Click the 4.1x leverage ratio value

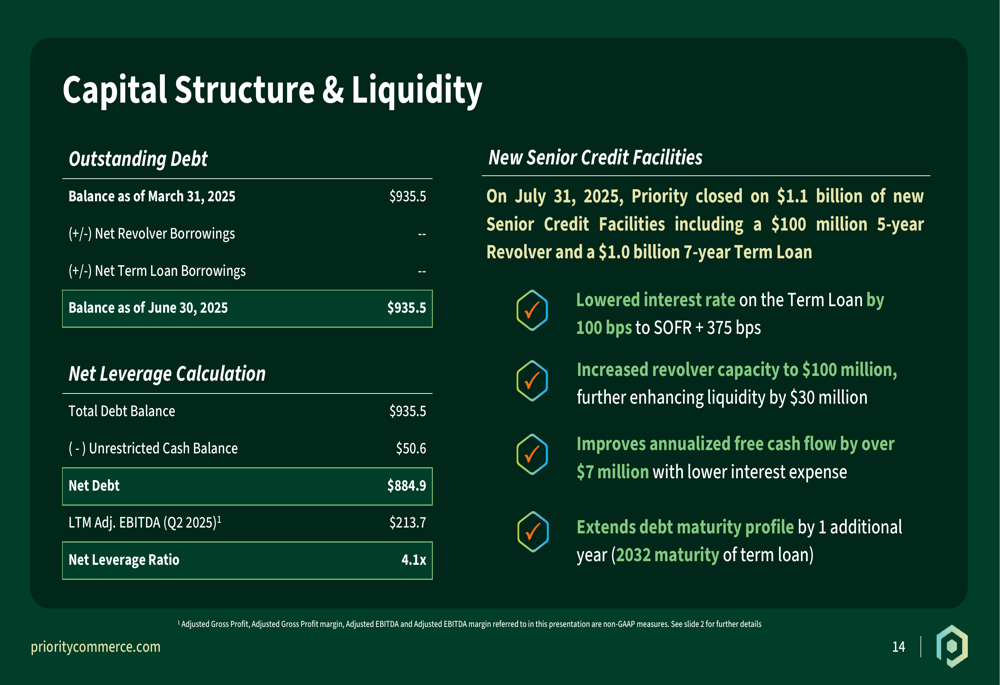click(x=414, y=560)
